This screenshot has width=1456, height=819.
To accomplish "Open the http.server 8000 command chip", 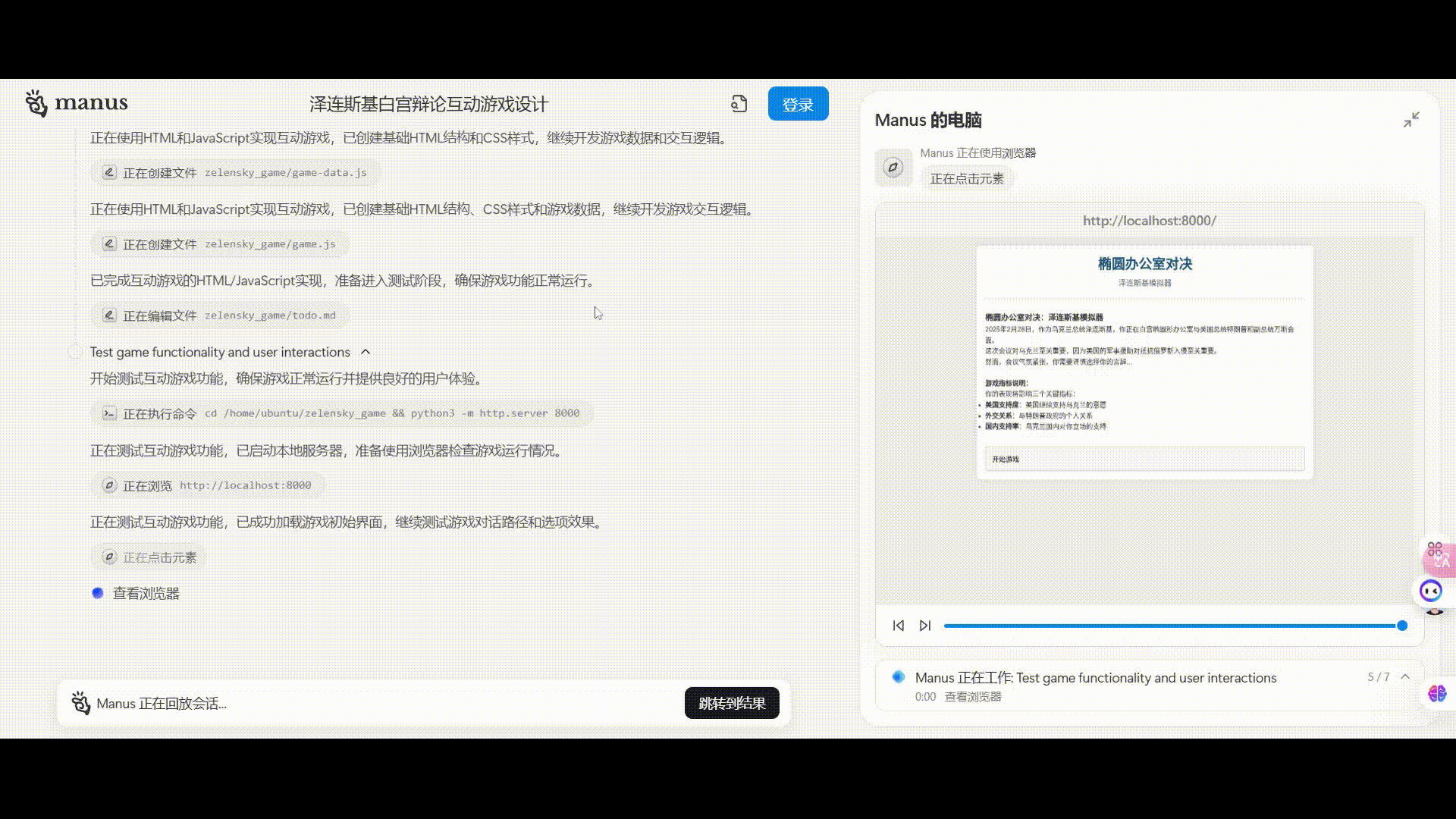I will tap(341, 414).
